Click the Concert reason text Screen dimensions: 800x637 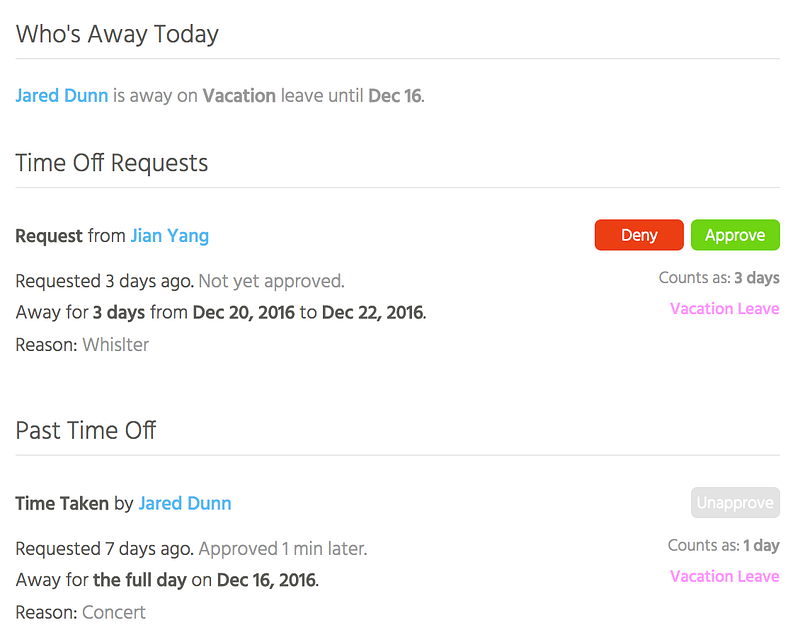(114, 612)
